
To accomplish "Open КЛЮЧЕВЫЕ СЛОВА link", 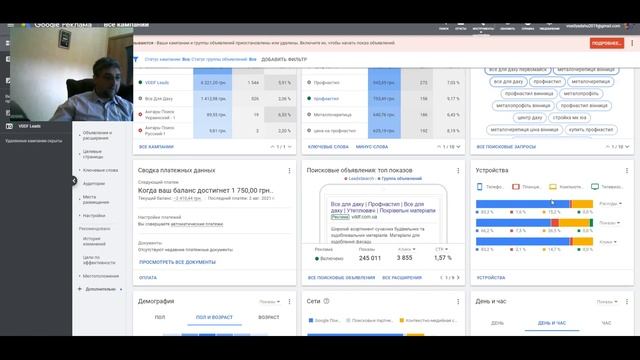I will coord(328,147).
